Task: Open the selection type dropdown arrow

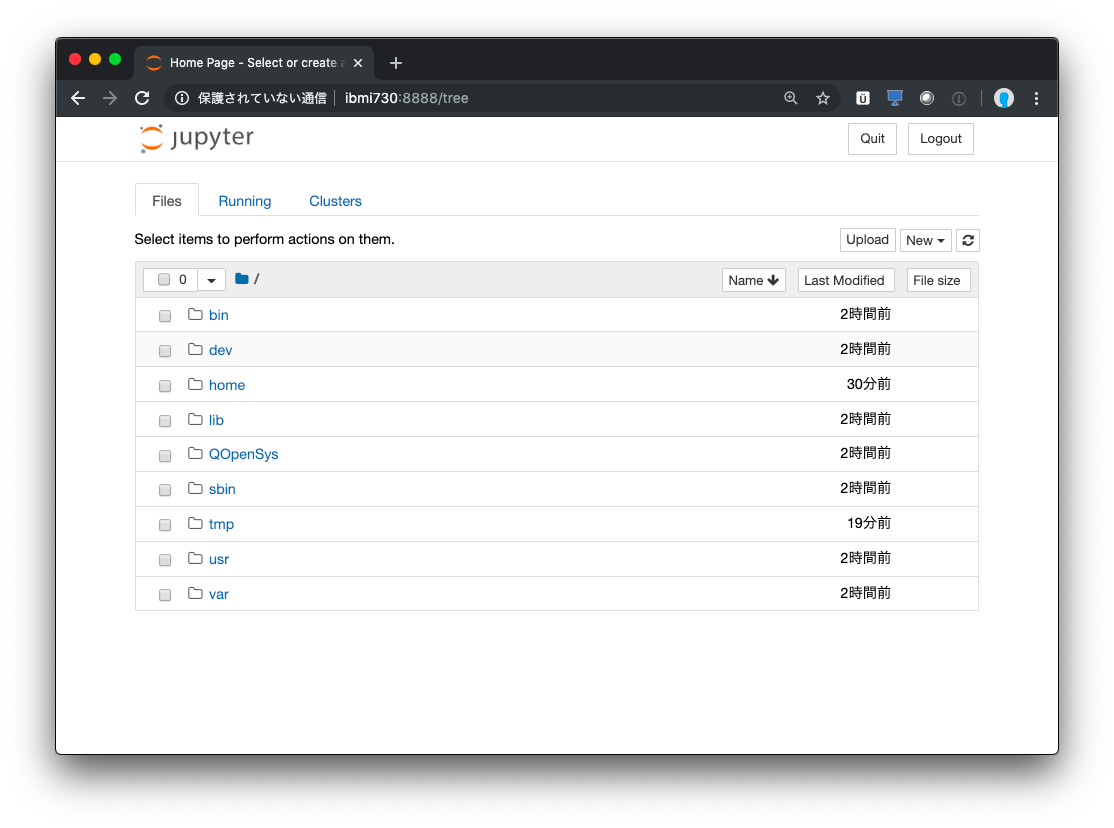Action: (x=211, y=280)
